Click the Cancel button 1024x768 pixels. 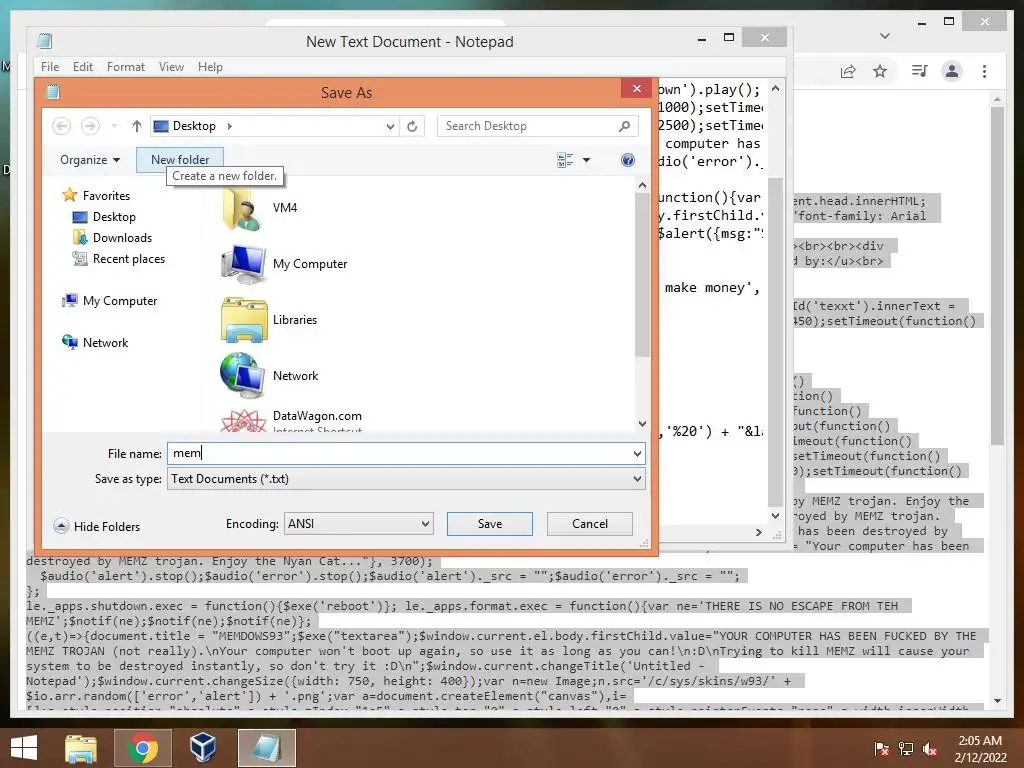tap(590, 524)
